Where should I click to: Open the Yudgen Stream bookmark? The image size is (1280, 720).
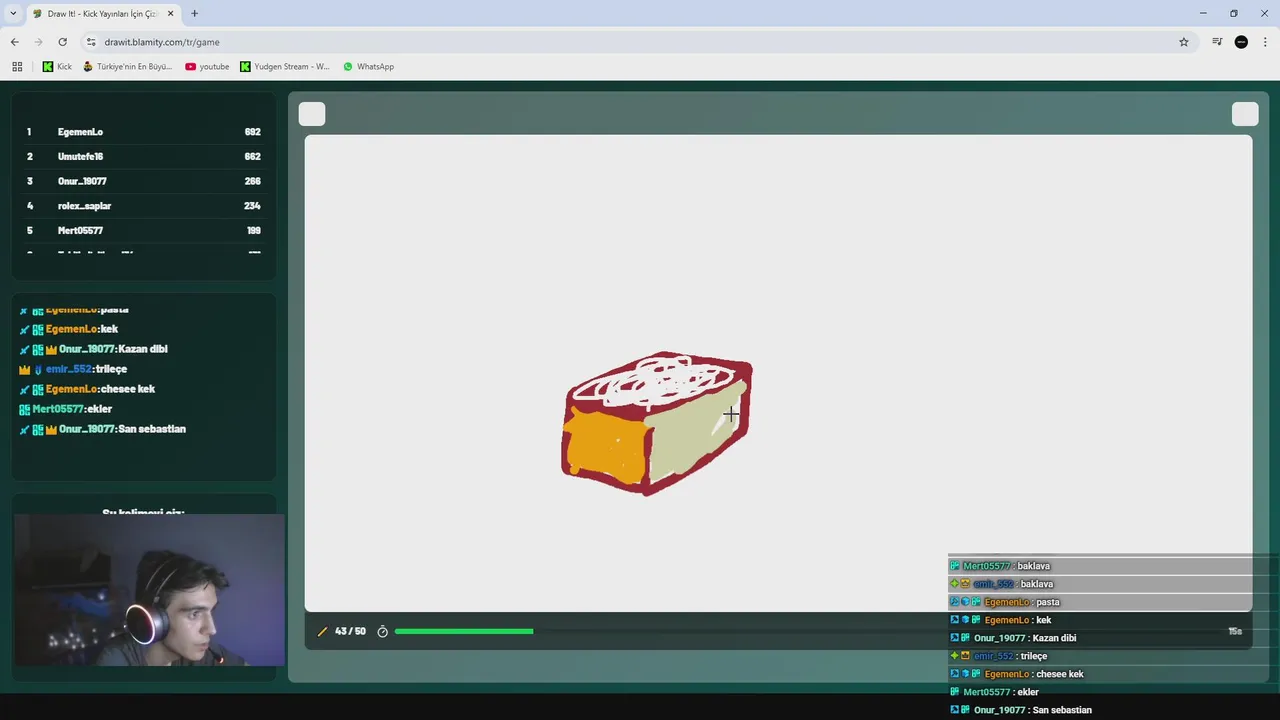(284, 67)
